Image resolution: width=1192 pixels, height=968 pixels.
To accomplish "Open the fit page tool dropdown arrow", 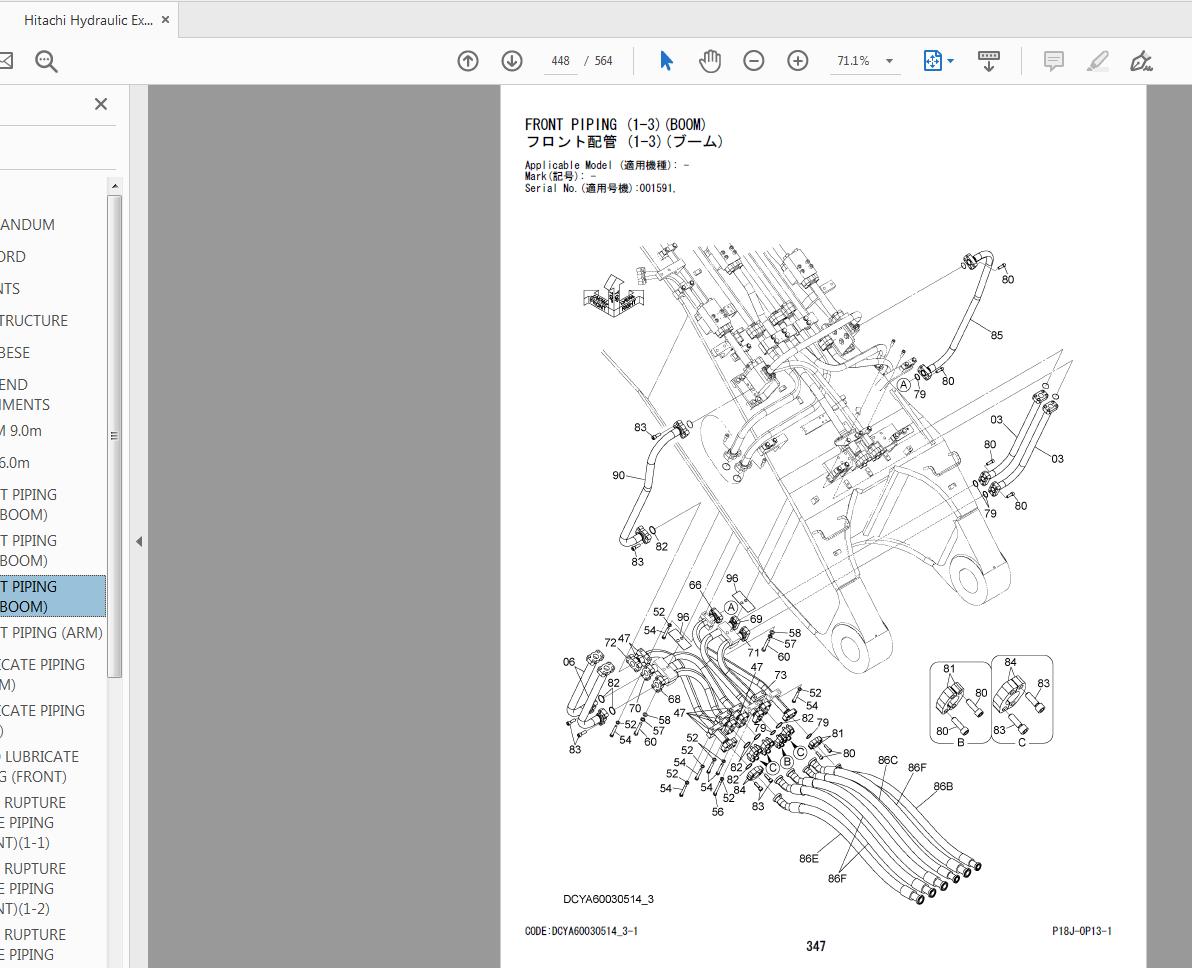I will coord(950,61).
